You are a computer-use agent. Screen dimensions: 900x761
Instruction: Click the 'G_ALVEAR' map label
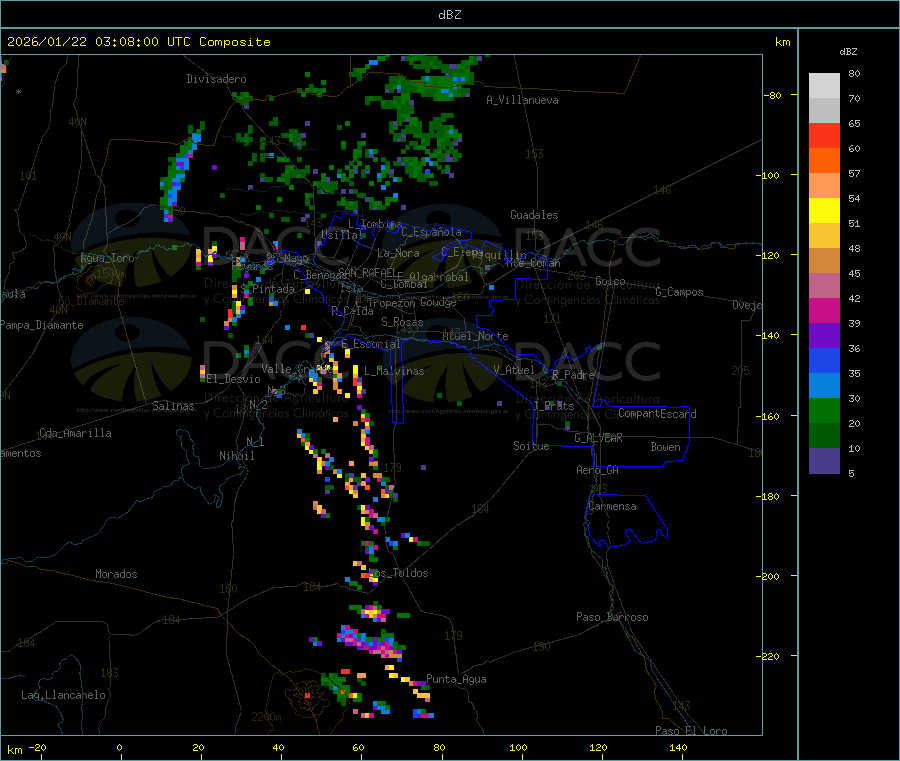pyautogui.click(x=598, y=438)
